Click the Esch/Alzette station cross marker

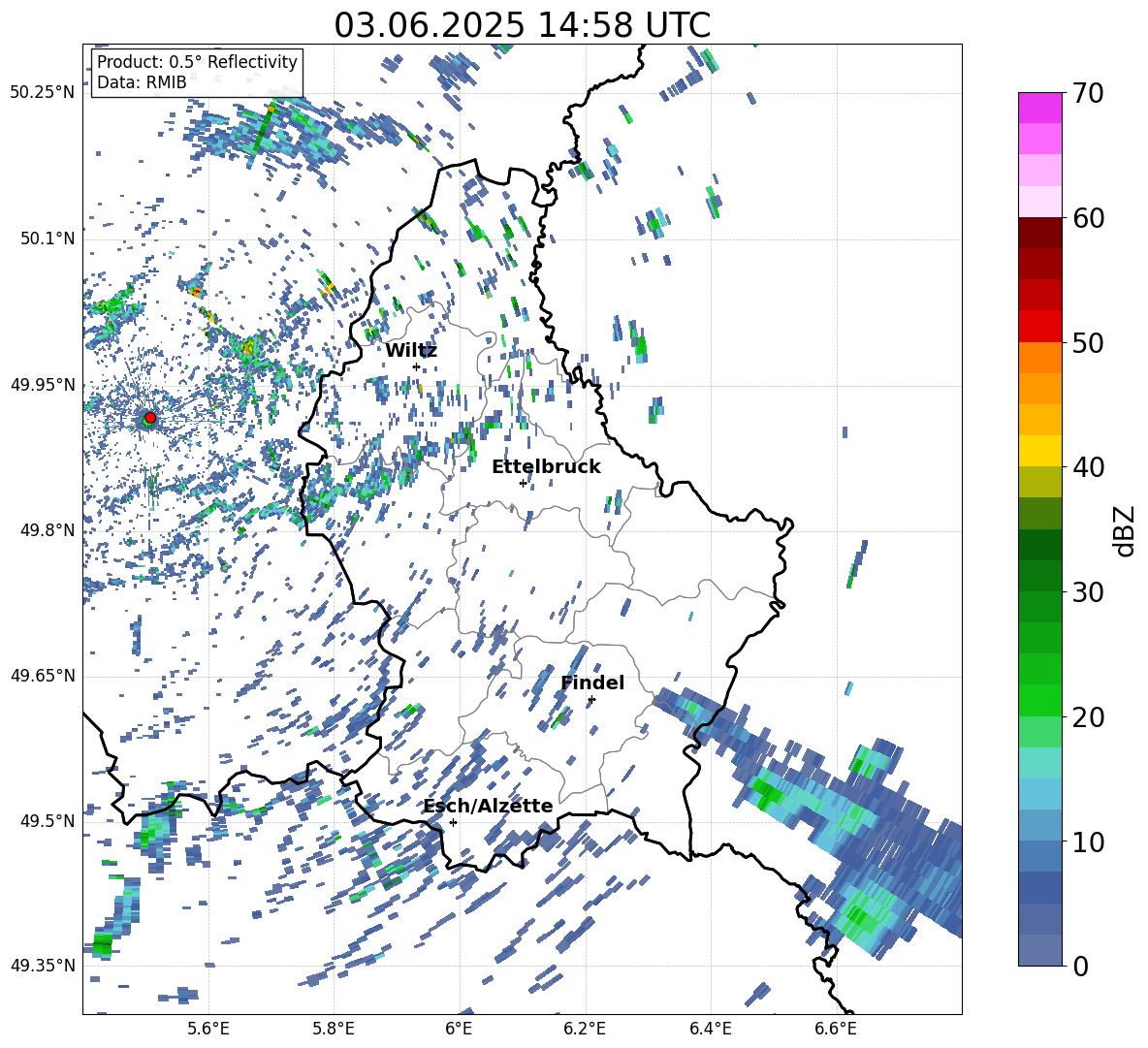click(x=453, y=822)
